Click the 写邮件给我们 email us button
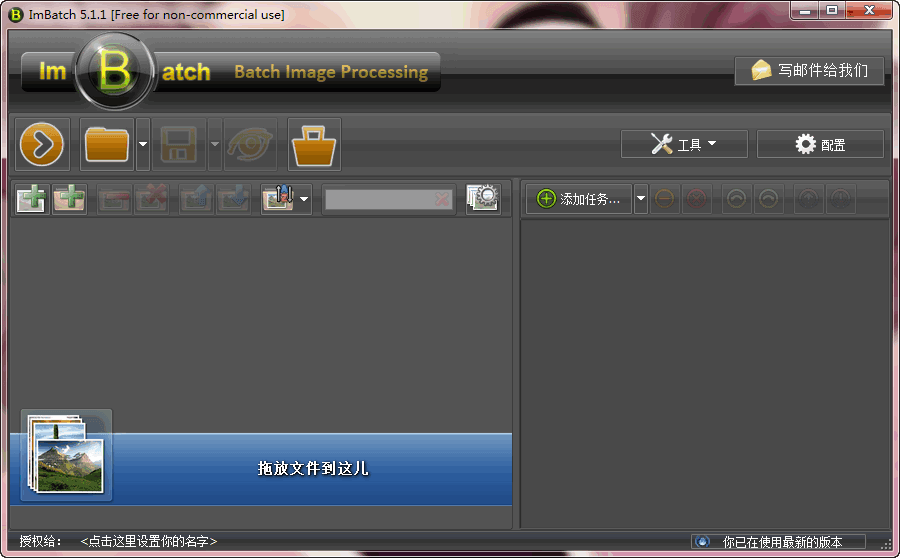 pyautogui.click(x=809, y=70)
